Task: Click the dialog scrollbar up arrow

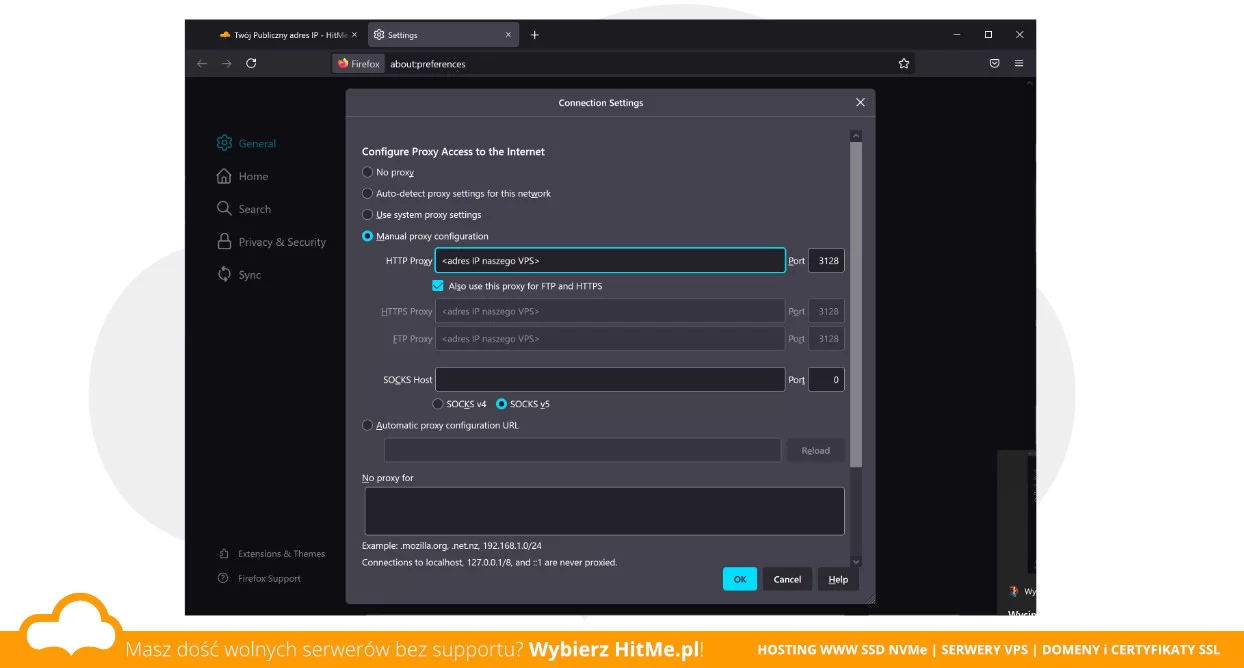Action: 855,136
